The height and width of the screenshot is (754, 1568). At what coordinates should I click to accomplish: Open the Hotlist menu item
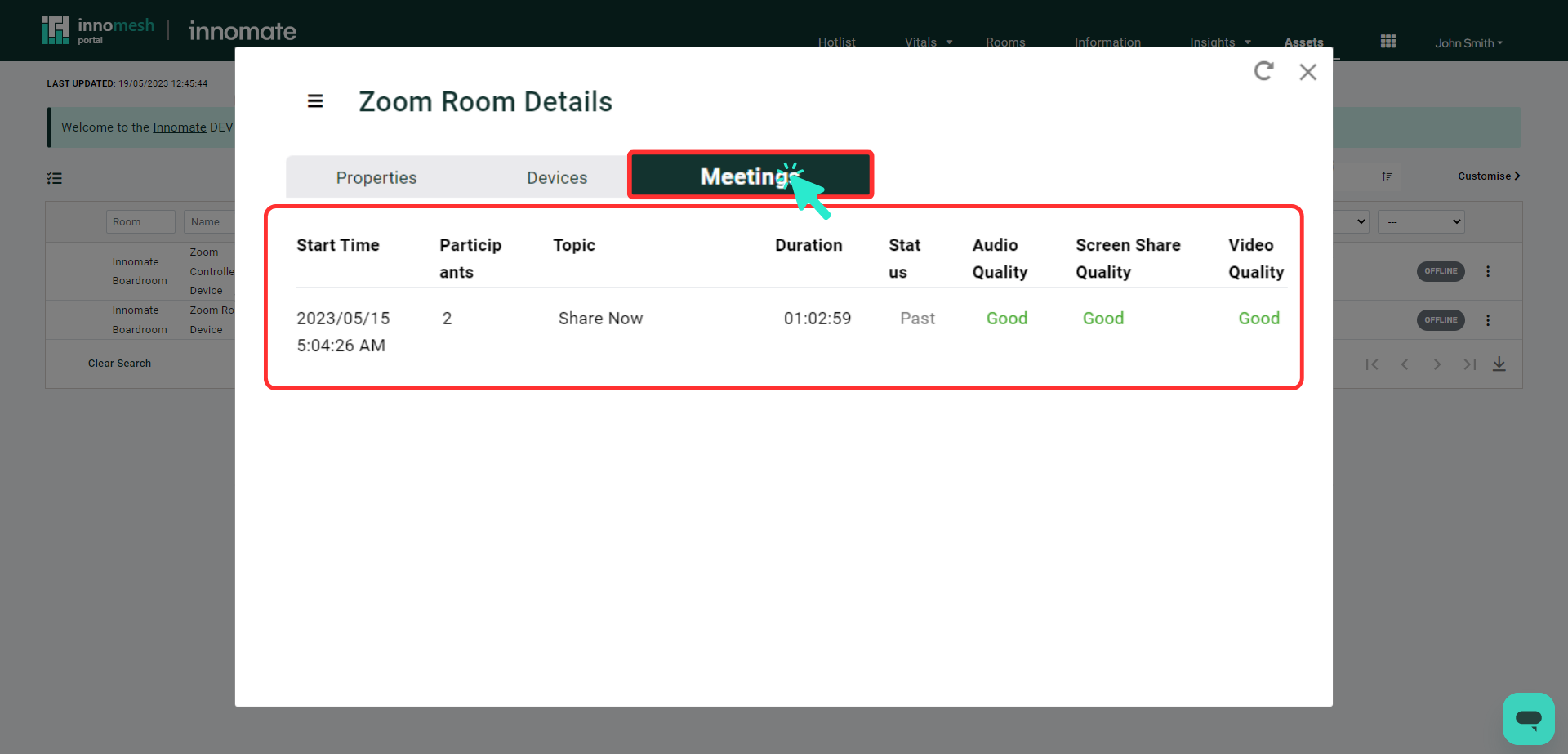click(837, 42)
